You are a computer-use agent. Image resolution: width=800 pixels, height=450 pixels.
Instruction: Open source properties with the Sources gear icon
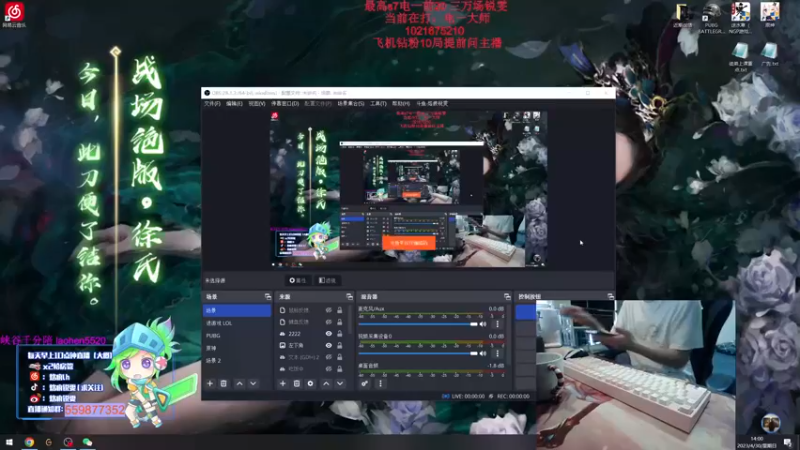[310, 384]
